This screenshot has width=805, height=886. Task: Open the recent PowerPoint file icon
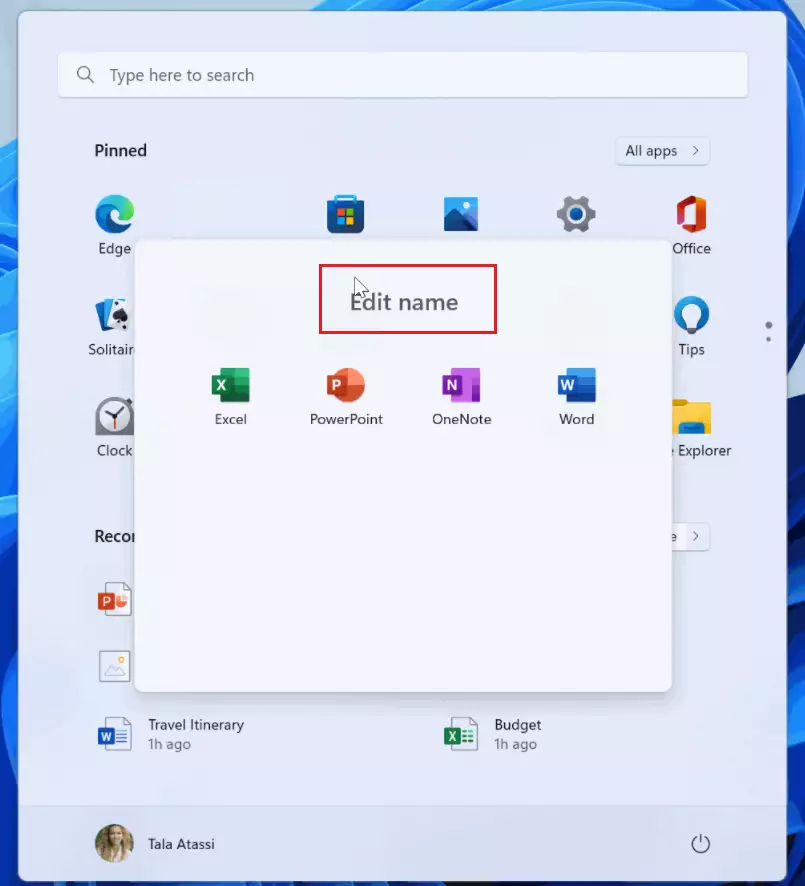pos(115,599)
